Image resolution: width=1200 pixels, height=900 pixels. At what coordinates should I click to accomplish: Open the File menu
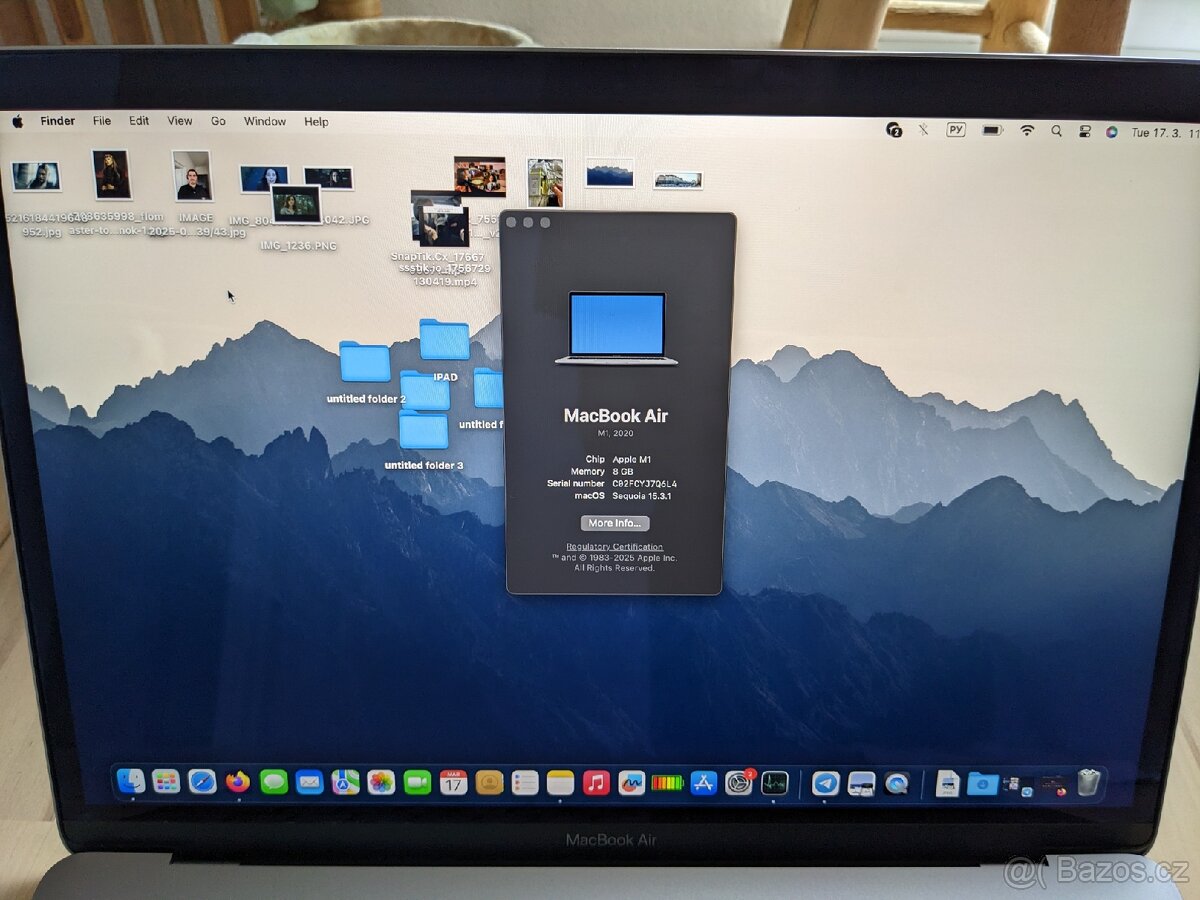click(102, 121)
